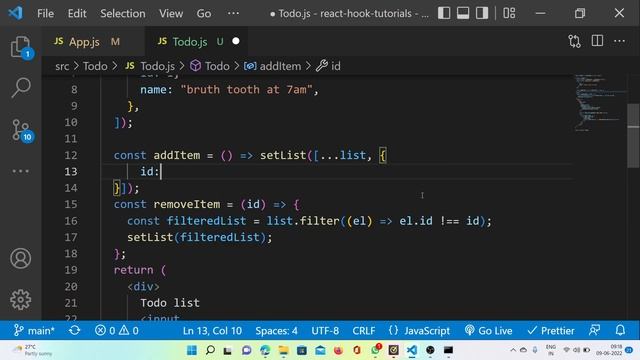
Task: Open the Selection menu
Action: pos(122,13)
